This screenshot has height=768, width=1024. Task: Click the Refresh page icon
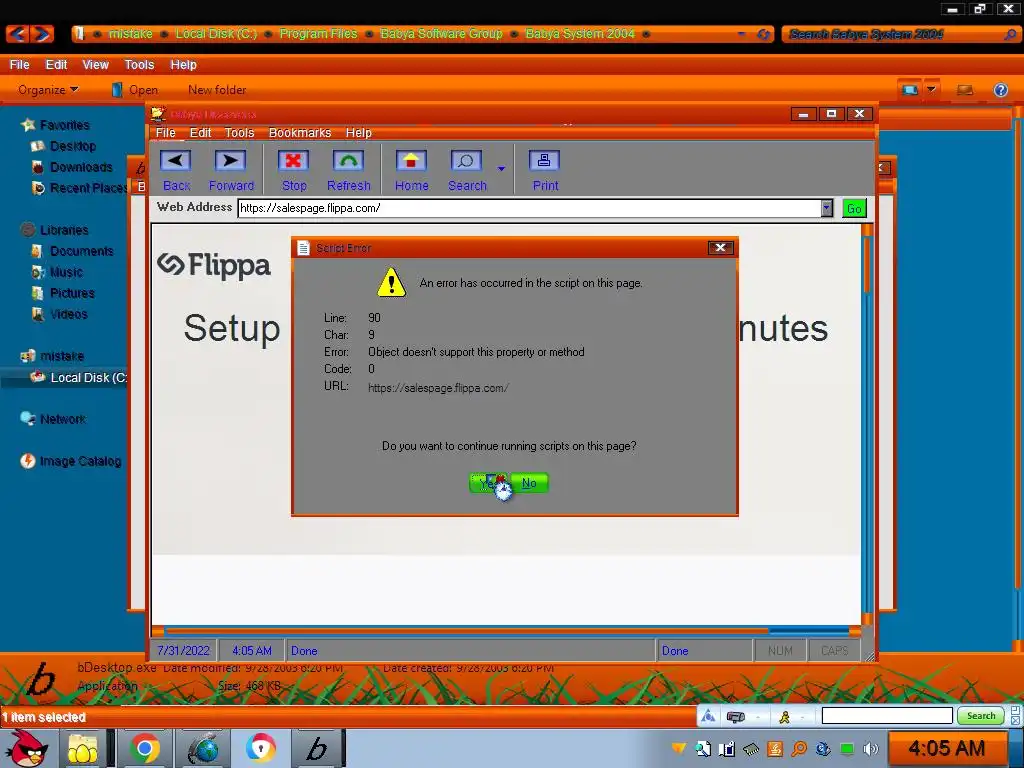click(x=348, y=161)
